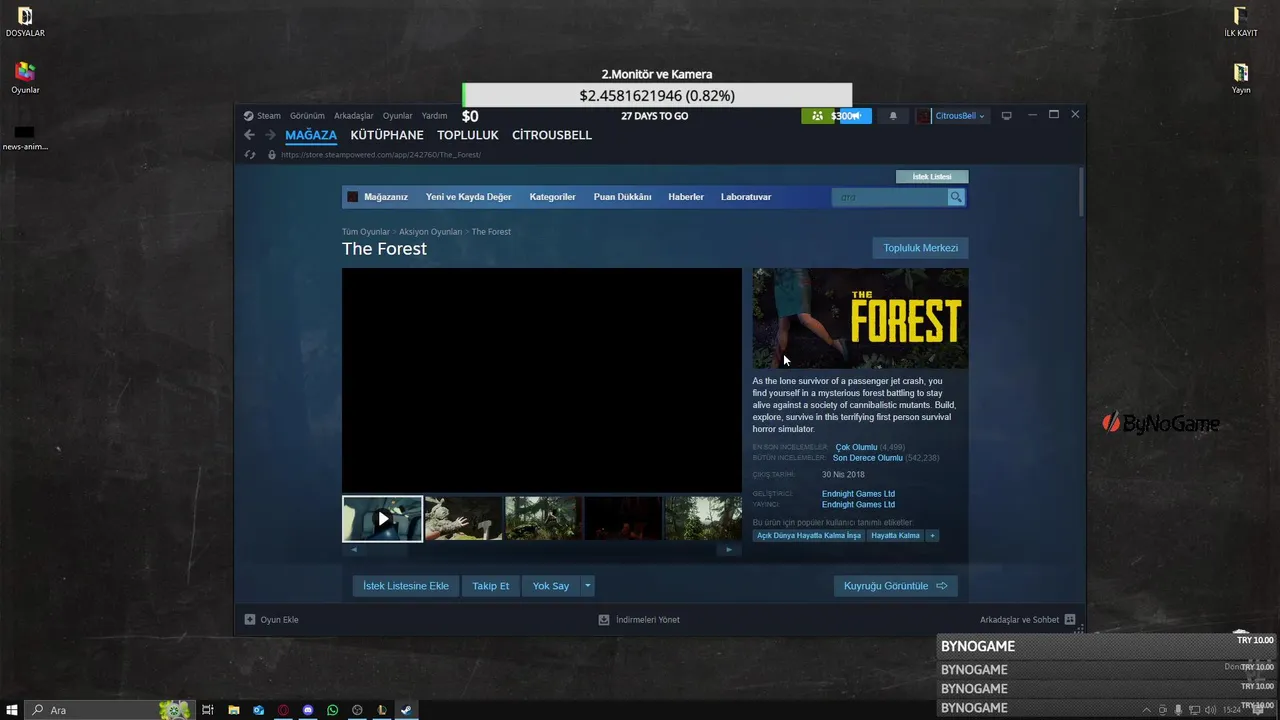This screenshot has height=720, width=1280.
Task: Open Arkadaşlar ve Sohbet panel
Action: [1027, 620]
